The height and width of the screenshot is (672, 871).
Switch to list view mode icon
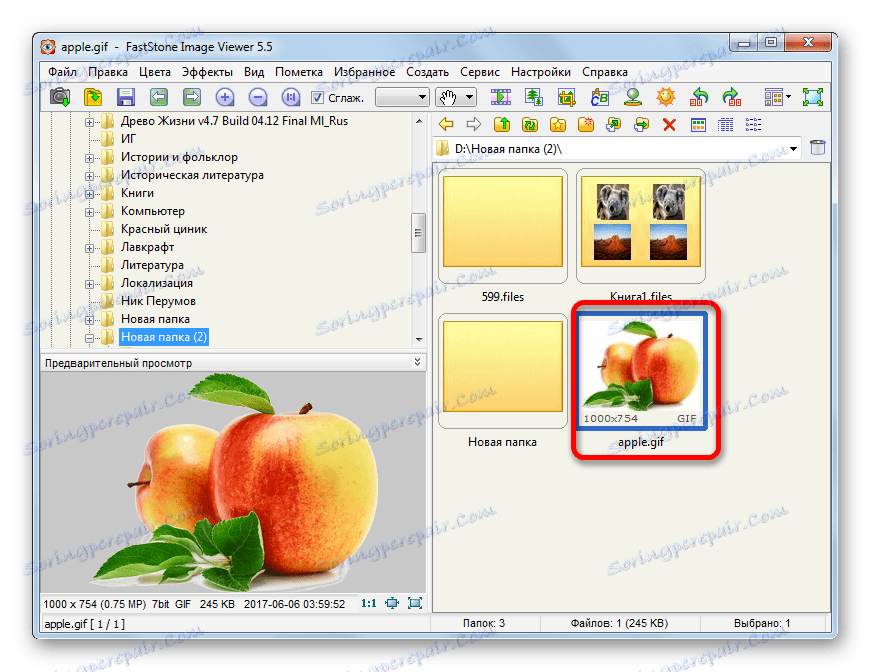coord(753,124)
